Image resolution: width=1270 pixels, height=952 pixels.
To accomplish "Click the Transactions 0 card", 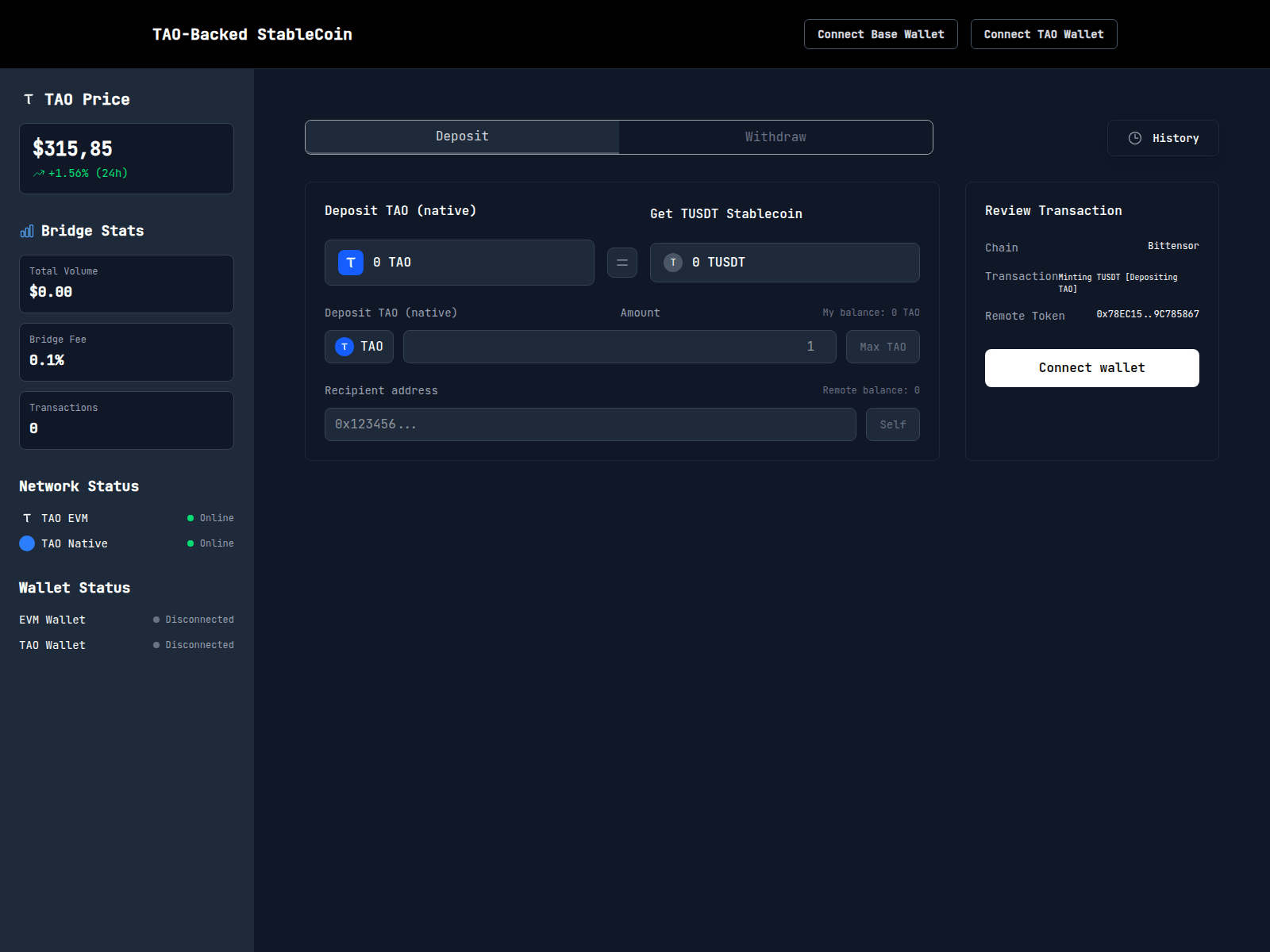I will (x=127, y=420).
